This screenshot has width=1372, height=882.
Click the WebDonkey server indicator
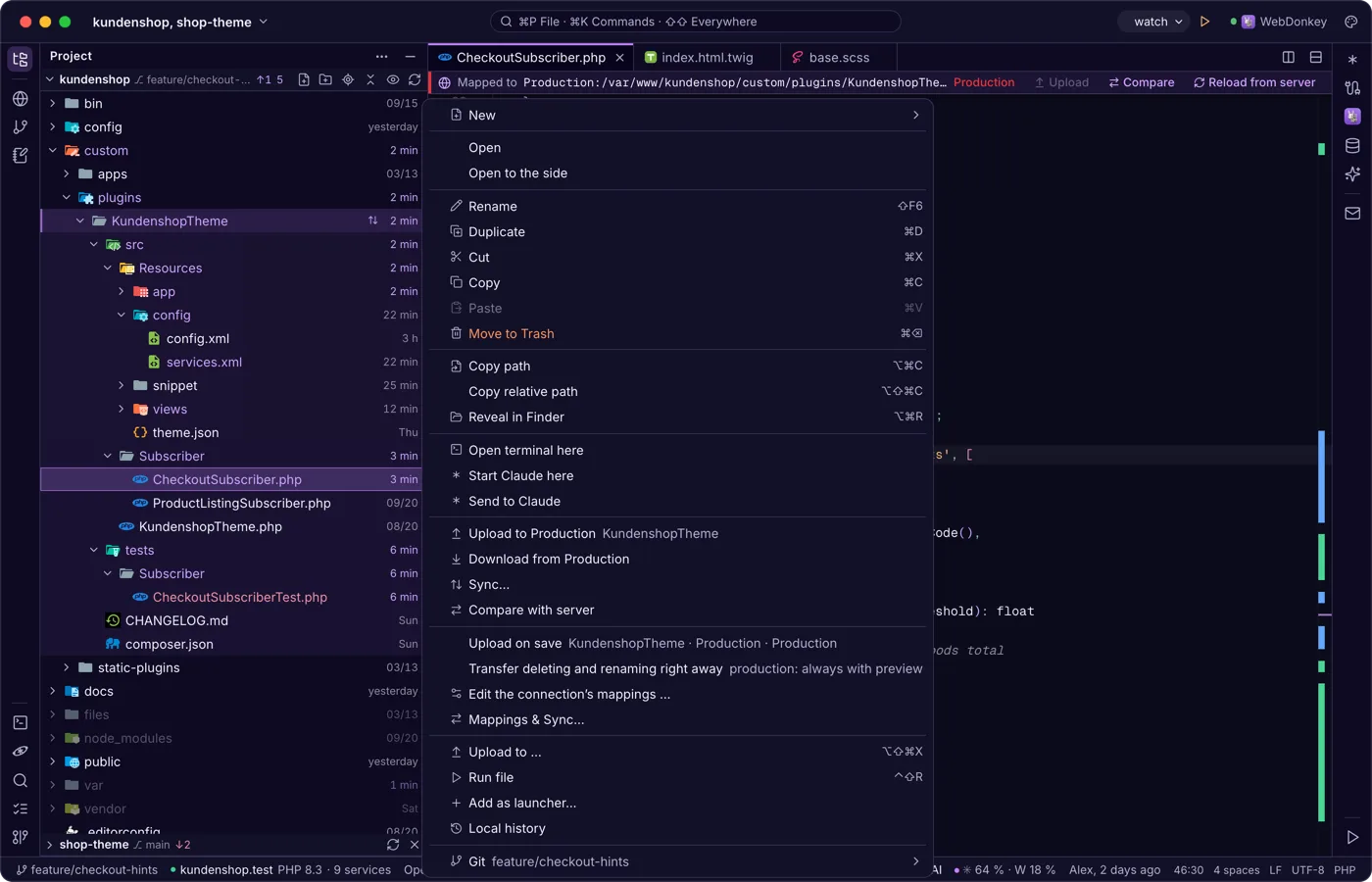[x=1280, y=22]
